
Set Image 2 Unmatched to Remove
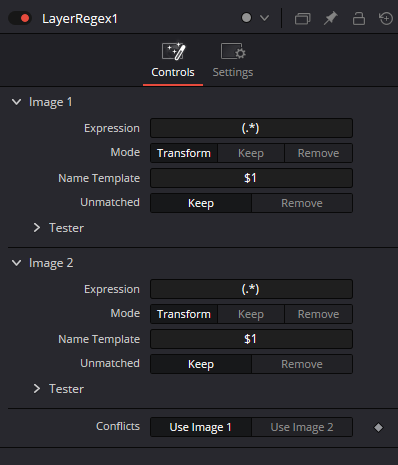point(302,364)
